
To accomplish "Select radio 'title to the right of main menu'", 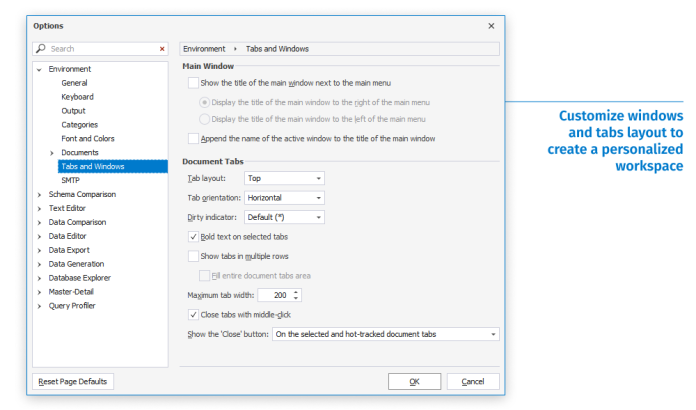I will click(x=204, y=102).
